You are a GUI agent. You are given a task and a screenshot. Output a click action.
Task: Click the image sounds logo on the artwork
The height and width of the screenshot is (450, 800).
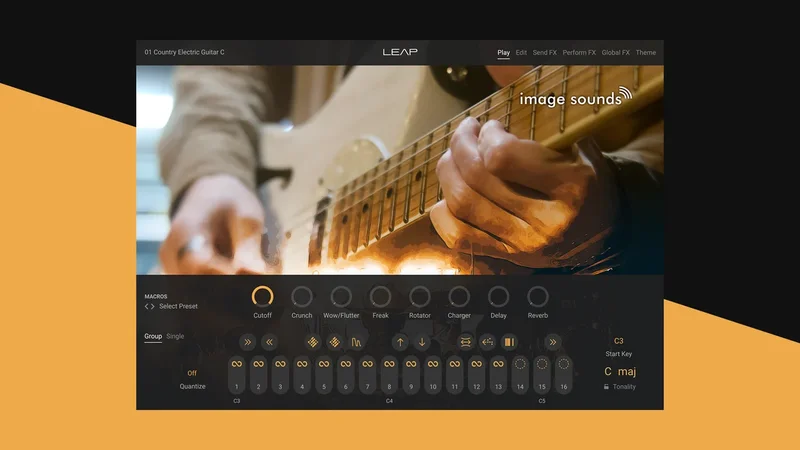pyautogui.click(x=576, y=97)
